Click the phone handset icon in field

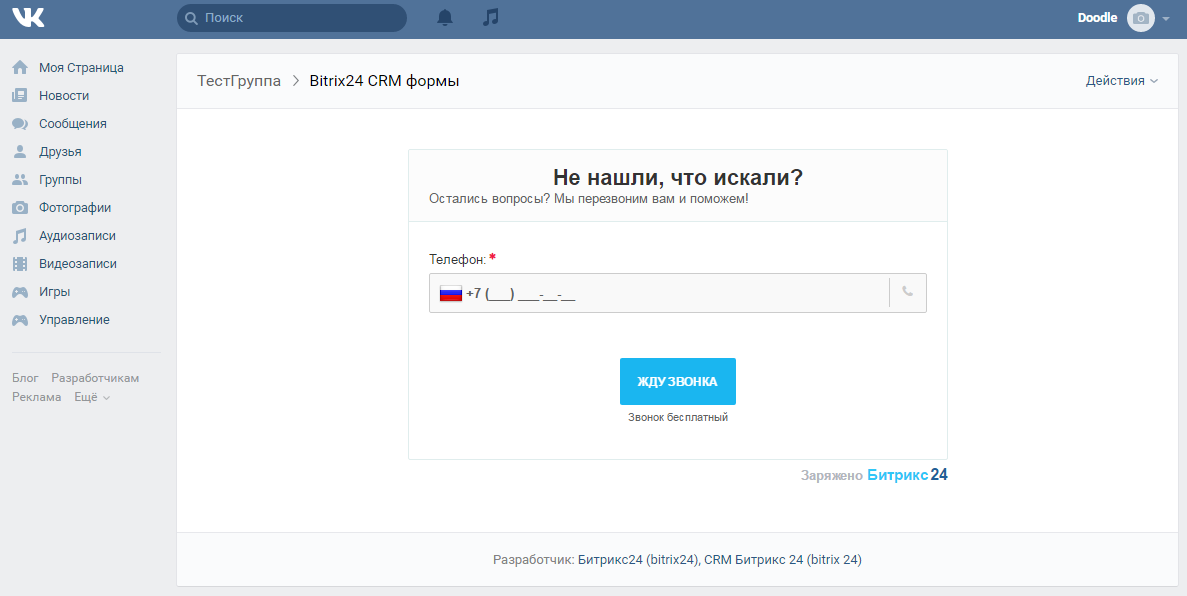908,292
